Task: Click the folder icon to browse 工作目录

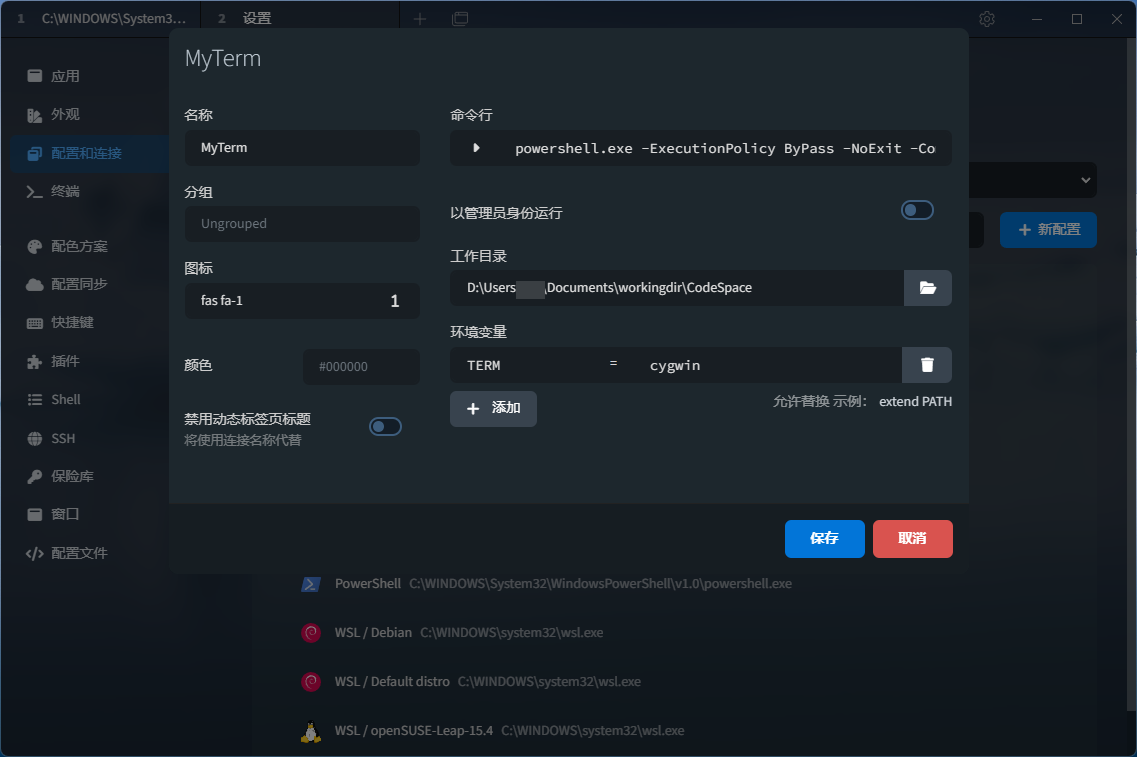Action: pos(927,288)
